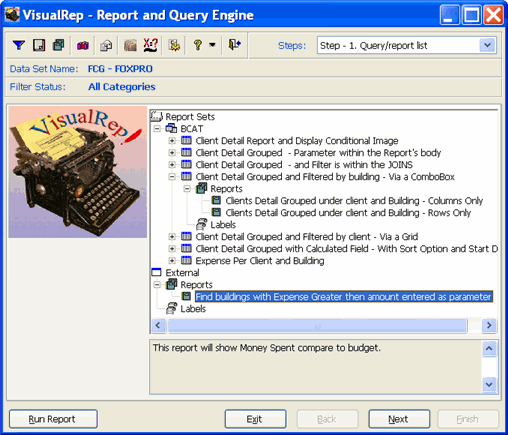This screenshot has height=435, width=508.
Task: Click the yellow question mark help icon
Action: pos(198,45)
